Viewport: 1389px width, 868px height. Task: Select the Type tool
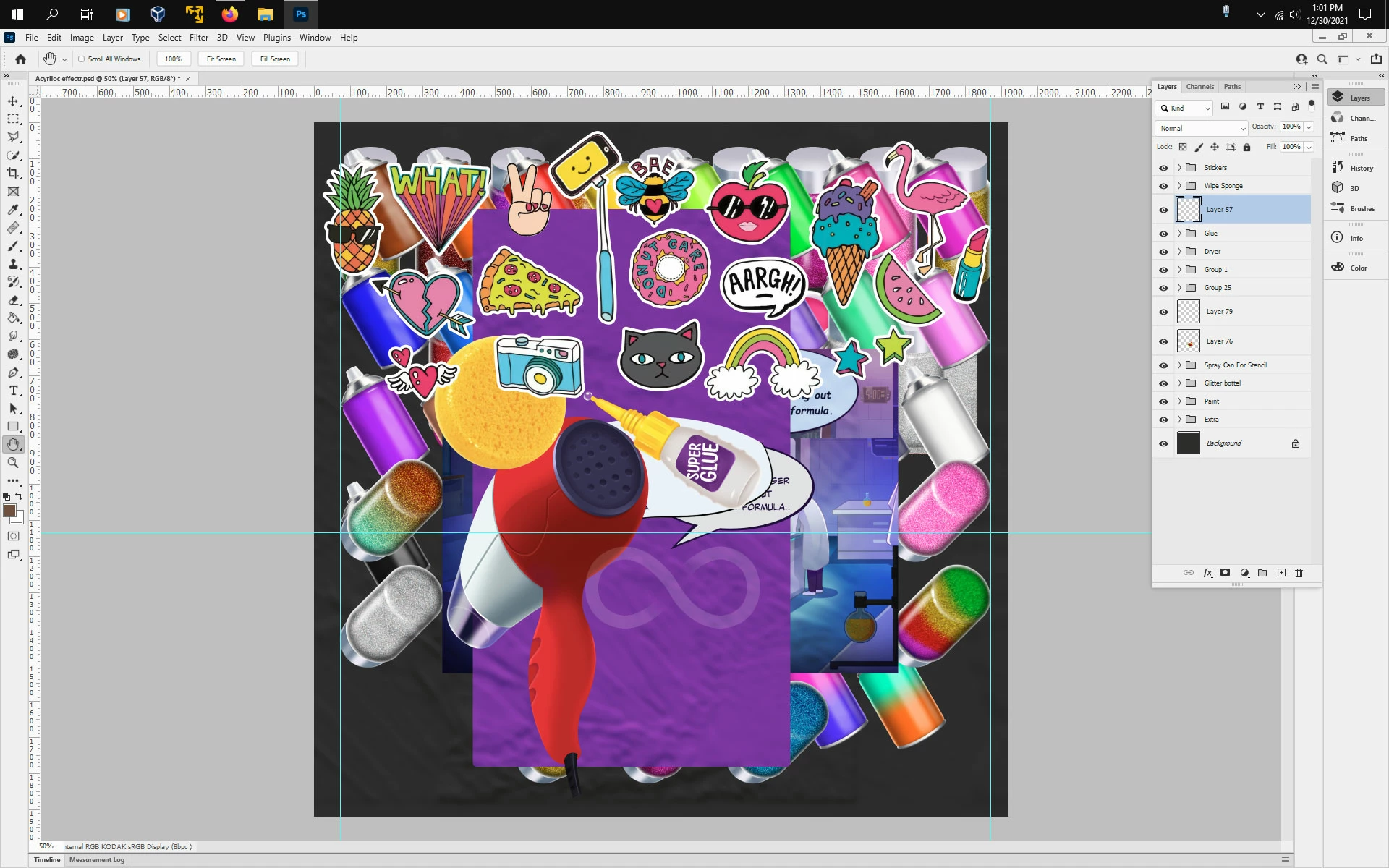13,391
